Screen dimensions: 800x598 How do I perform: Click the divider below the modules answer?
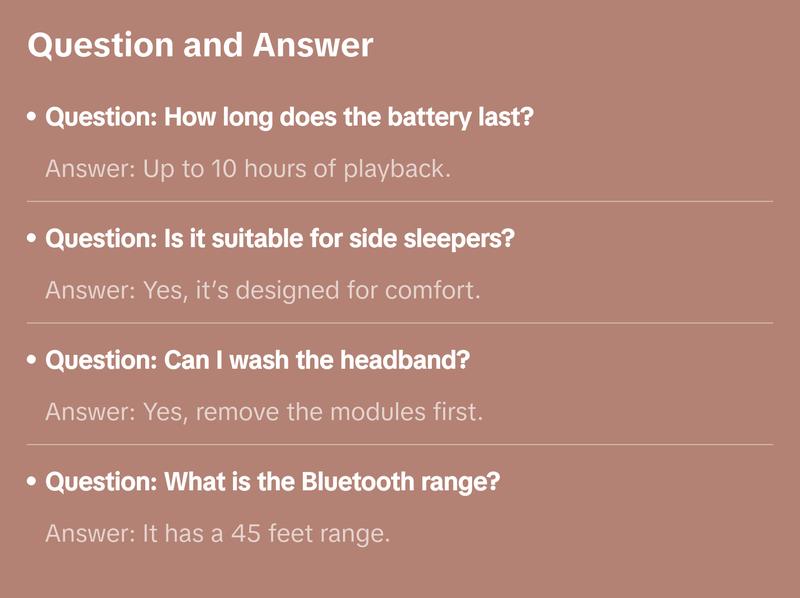point(400,444)
